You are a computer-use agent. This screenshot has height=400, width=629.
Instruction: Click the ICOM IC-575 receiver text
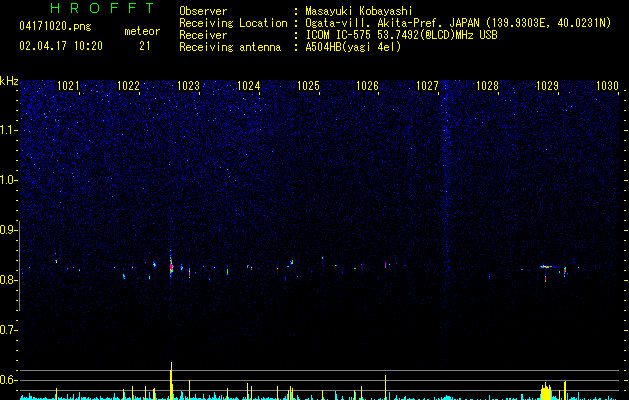click(x=401, y=35)
